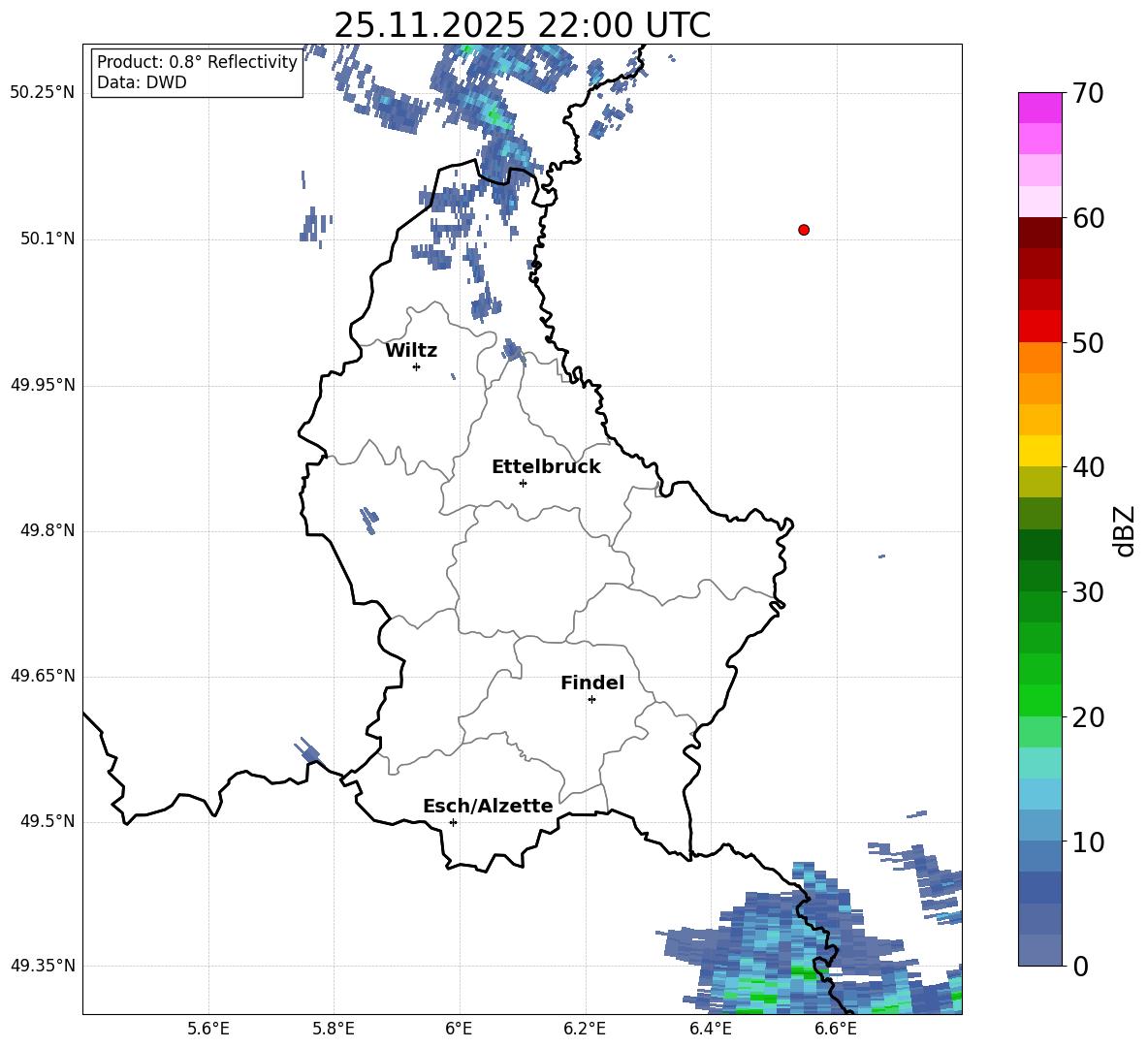Pick the dark green swatch just below 30 dBZ
This screenshot has width=1148, height=1048.
tap(1039, 607)
